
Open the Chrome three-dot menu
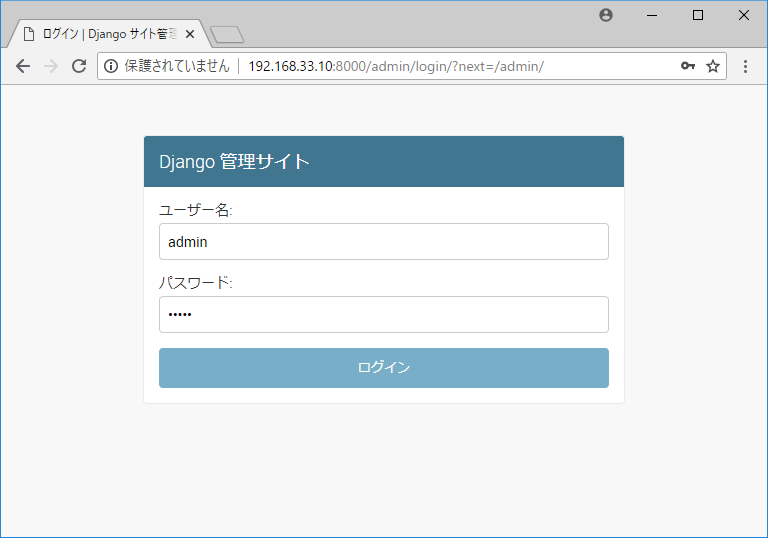745,66
